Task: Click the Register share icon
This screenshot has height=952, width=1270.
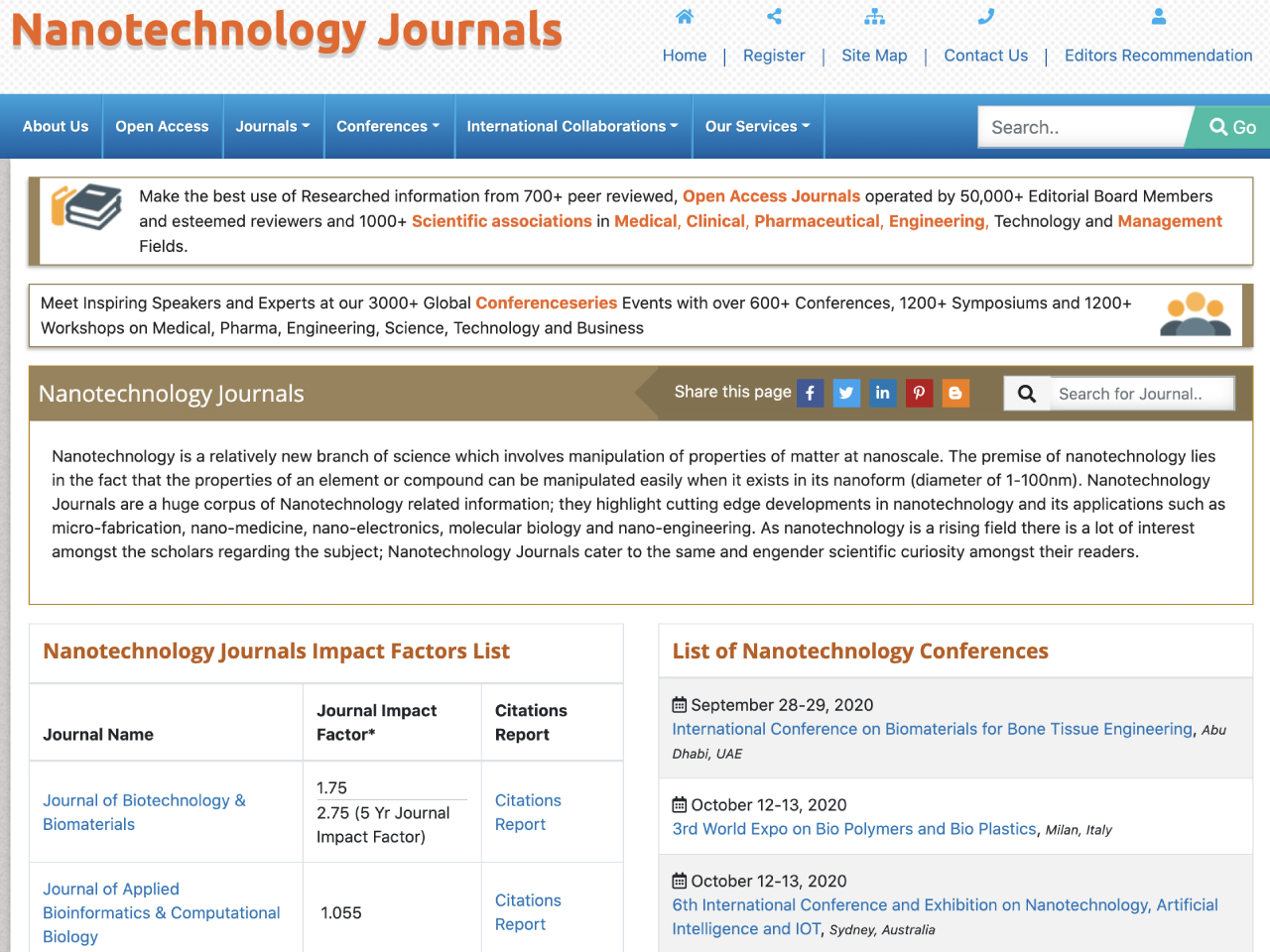Action: point(774,16)
